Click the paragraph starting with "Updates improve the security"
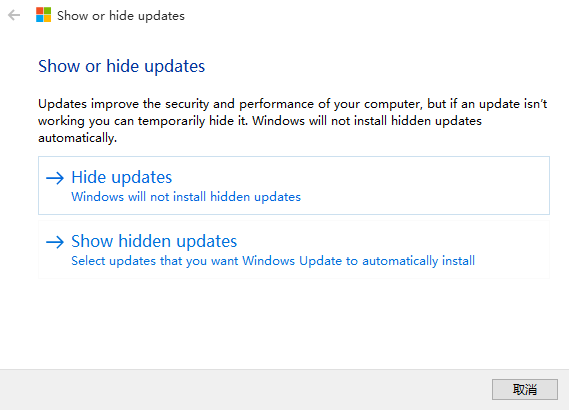The height and width of the screenshot is (410, 569). click(x=292, y=121)
